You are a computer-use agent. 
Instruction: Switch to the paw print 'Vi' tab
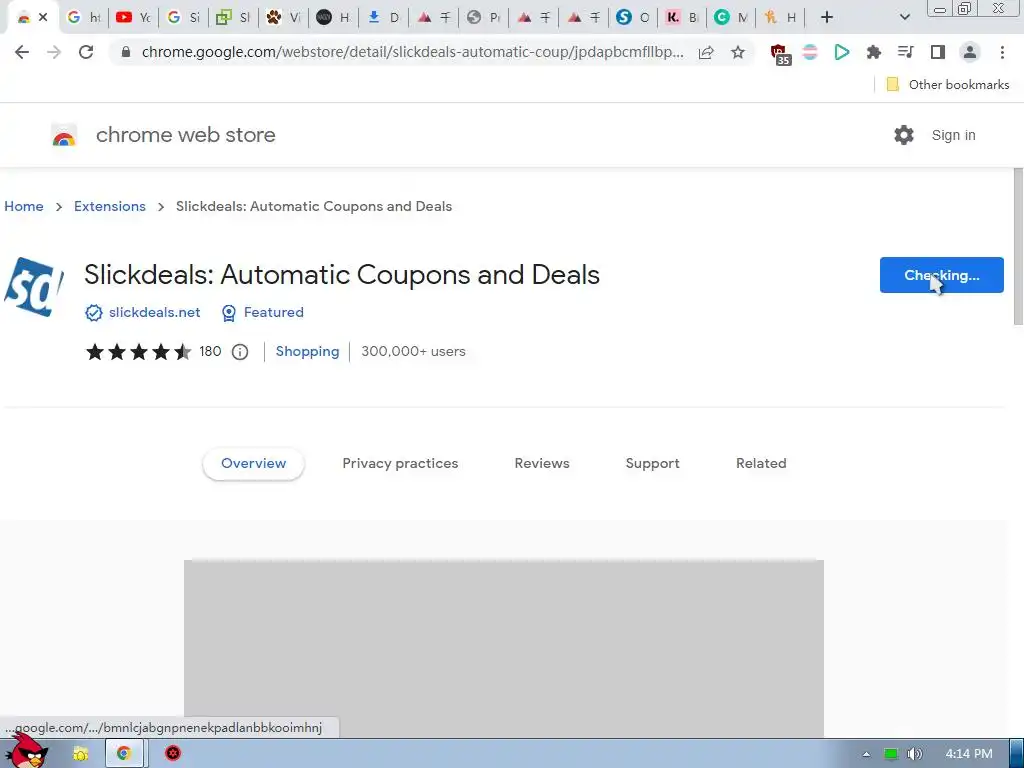[283, 18]
